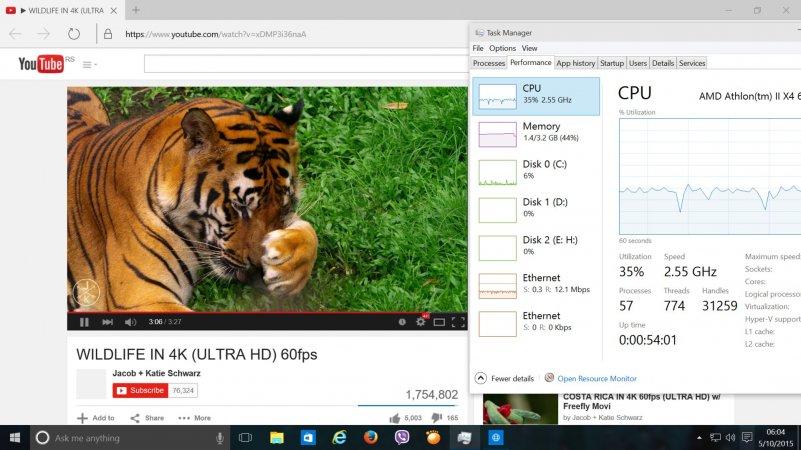Open the More options under video
Viewport: 801px width, 450px height.
click(195, 418)
